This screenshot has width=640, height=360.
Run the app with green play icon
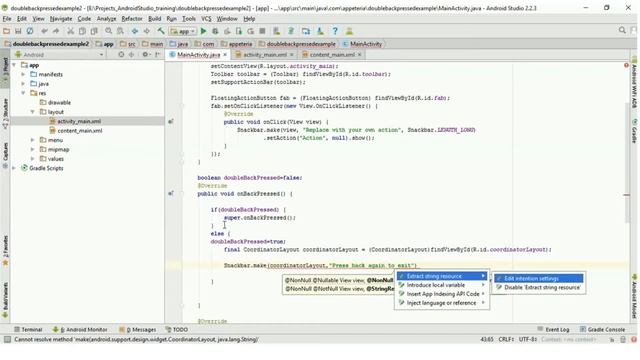point(203,31)
